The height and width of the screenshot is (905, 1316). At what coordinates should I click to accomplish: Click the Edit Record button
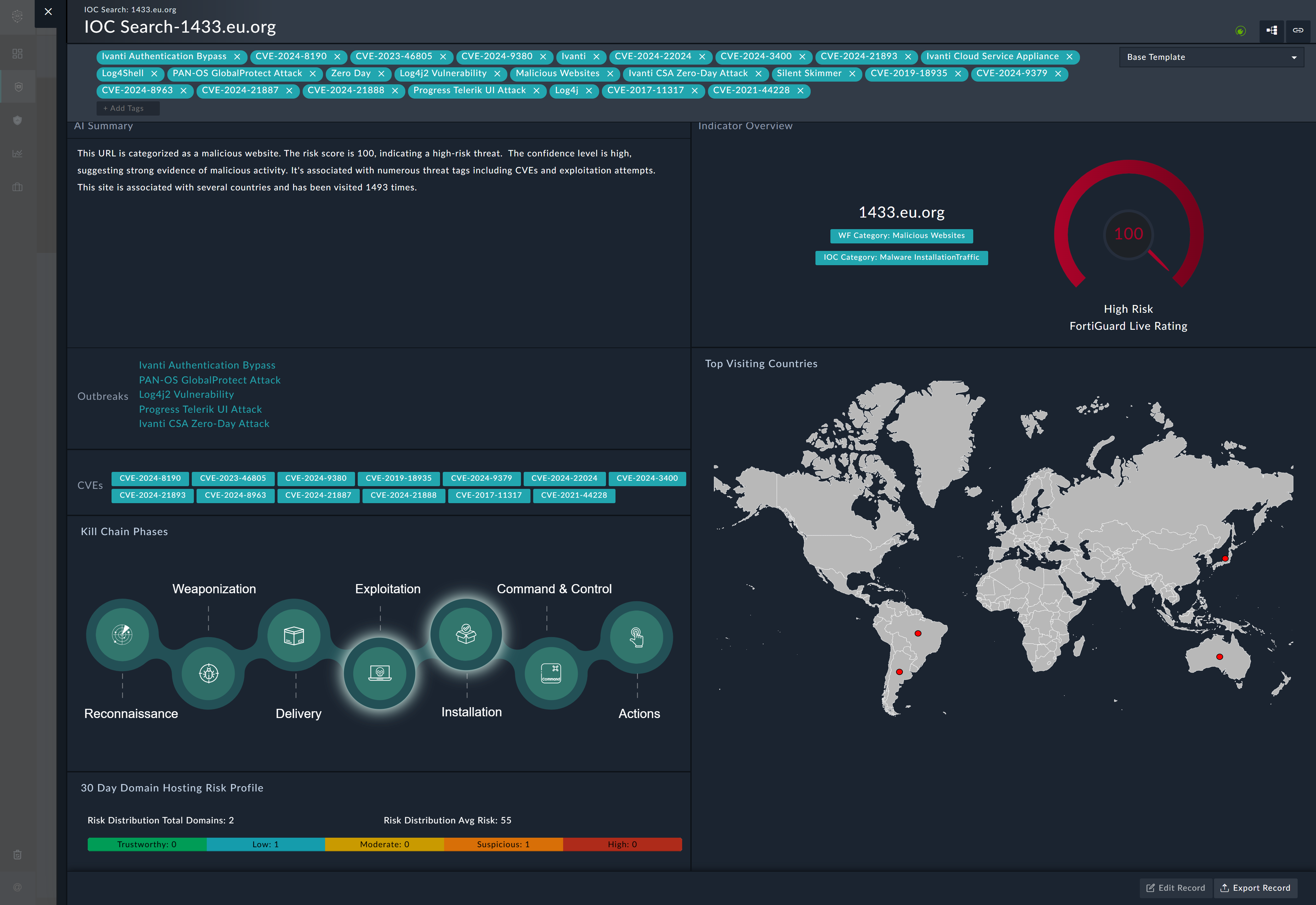(x=1175, y=887)
